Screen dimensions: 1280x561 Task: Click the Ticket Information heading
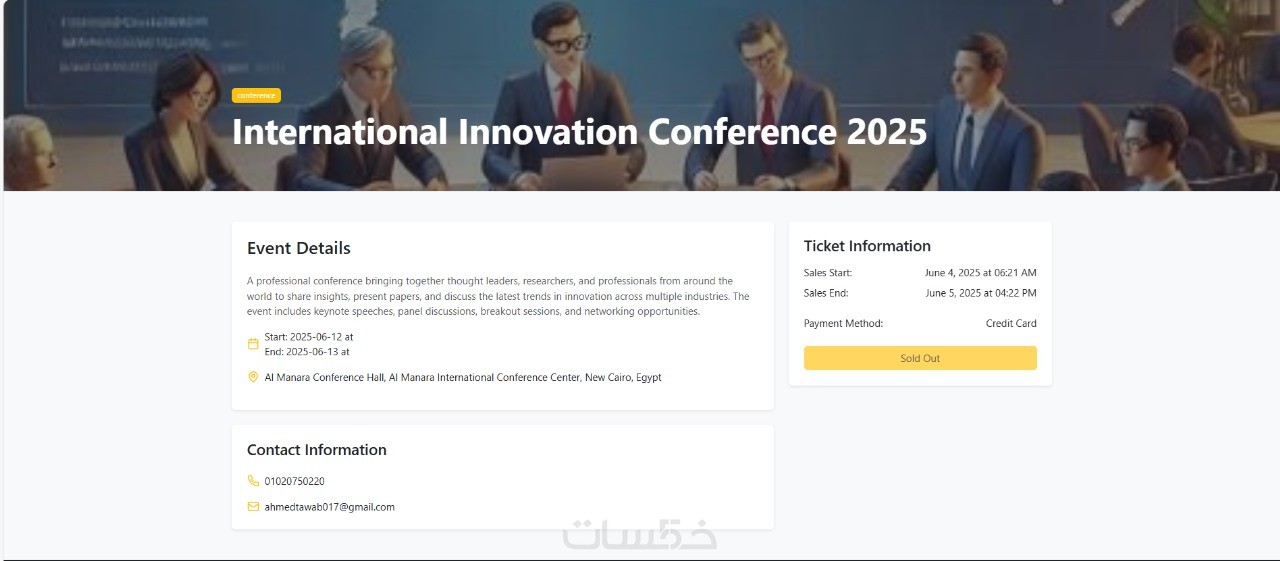(867, 246)
